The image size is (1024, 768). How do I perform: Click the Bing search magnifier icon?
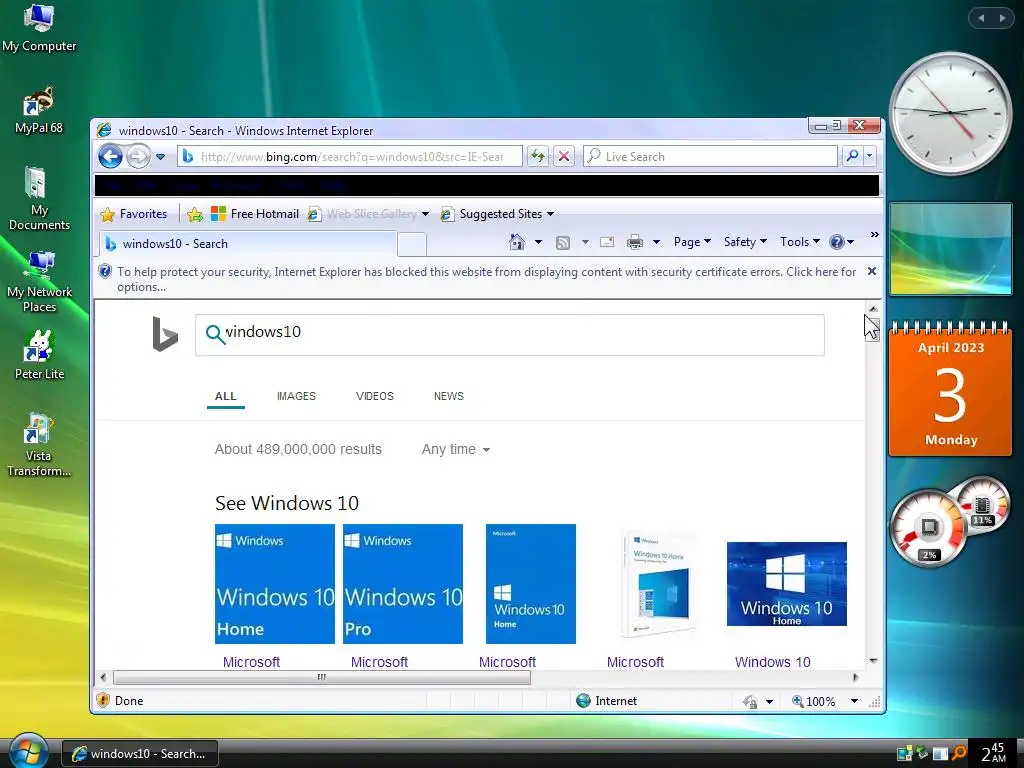click(215, 334)
